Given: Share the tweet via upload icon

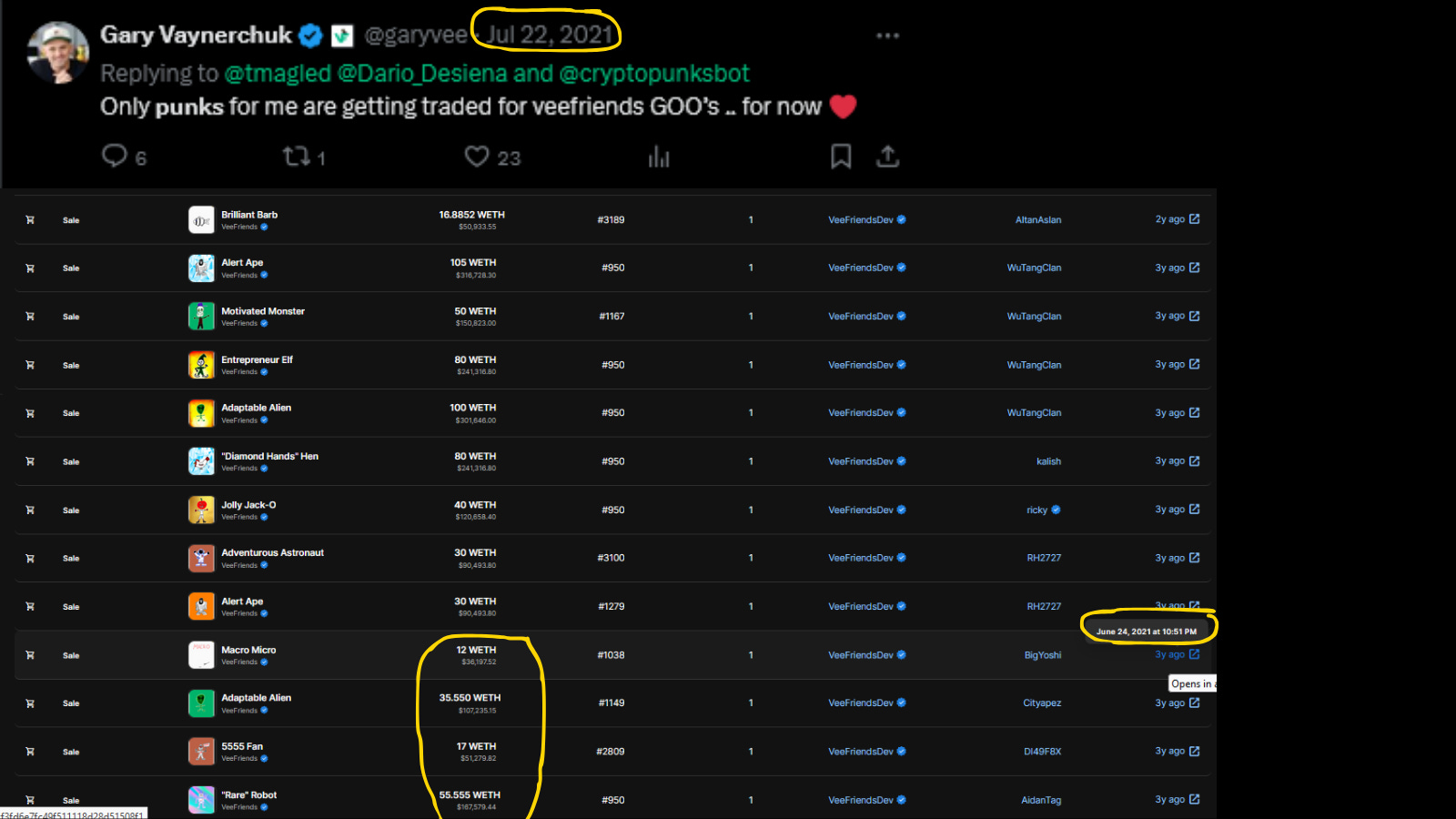Looking at the screenshot, I should point(887,157).
